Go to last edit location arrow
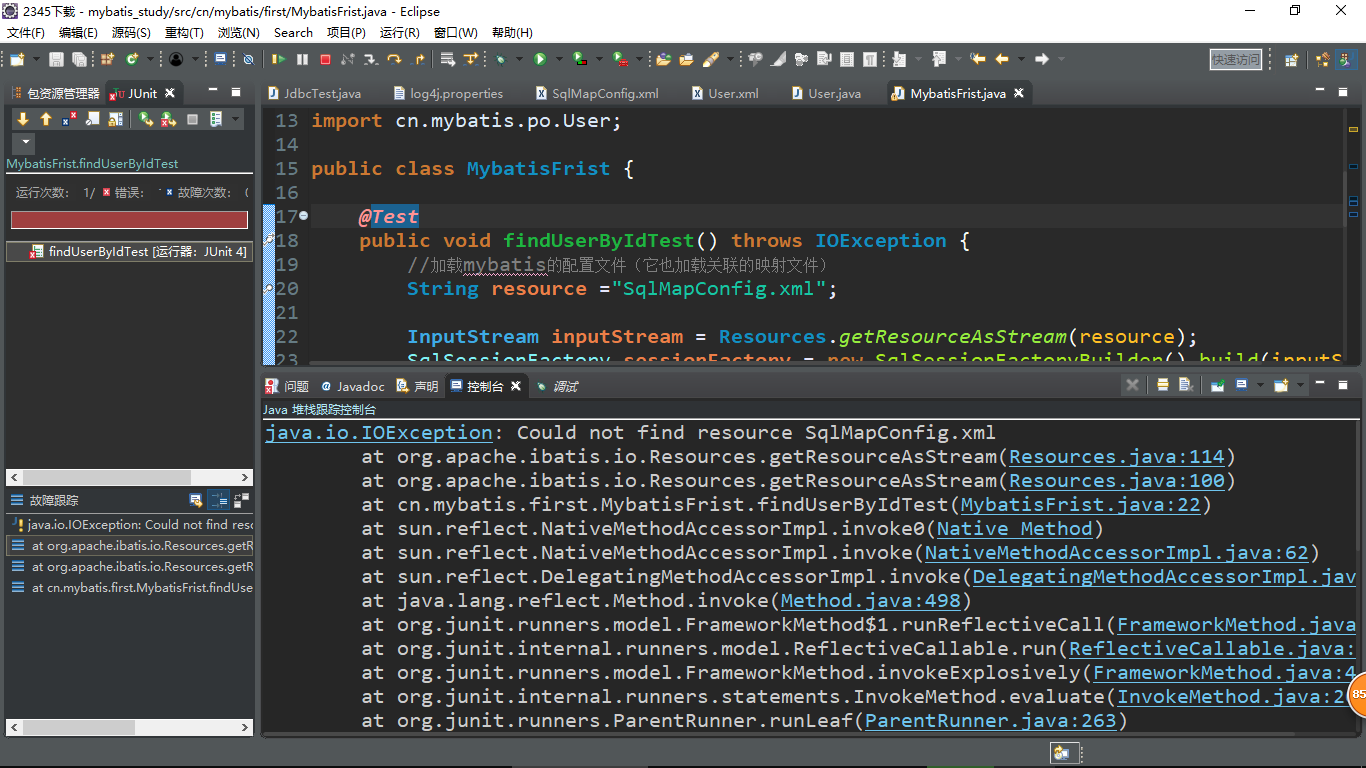Viewport: 1366px width, 768px height. point(978,59)
